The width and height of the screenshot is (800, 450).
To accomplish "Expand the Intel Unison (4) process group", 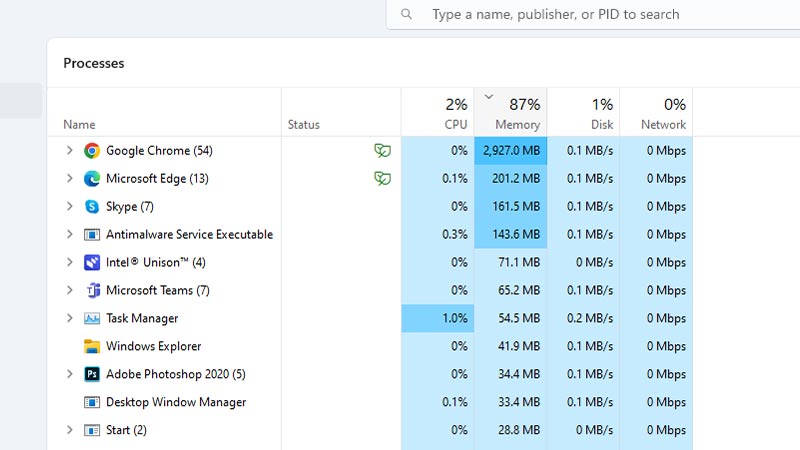I will [69, 262].
